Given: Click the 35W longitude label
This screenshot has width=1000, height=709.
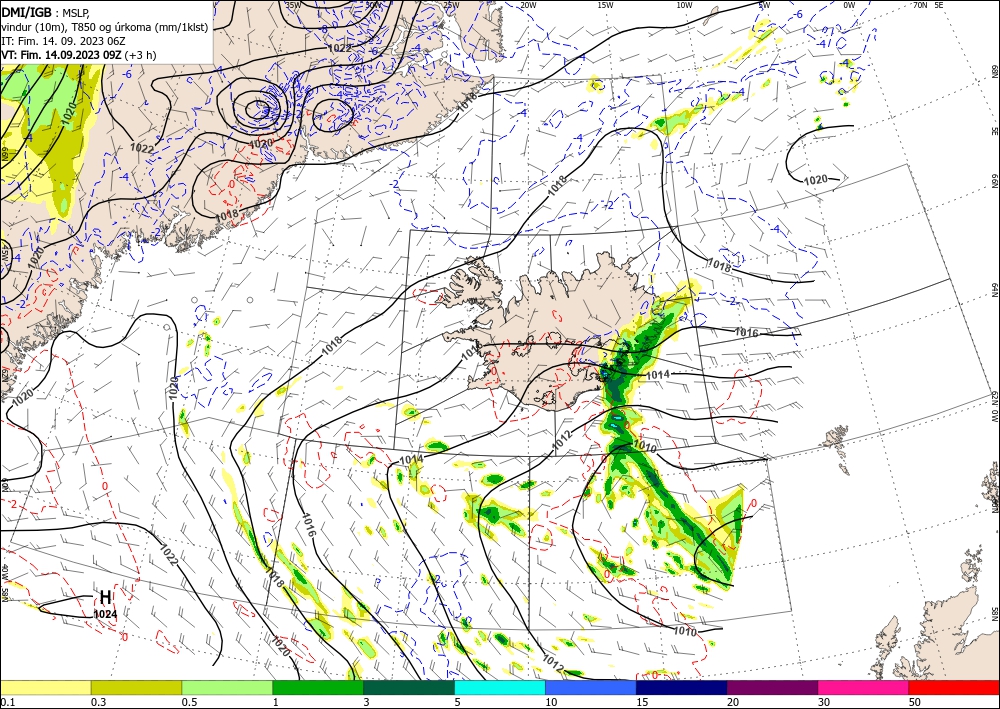Looking at the screenshot, I should pyautogui.click(x=293, y=4).
